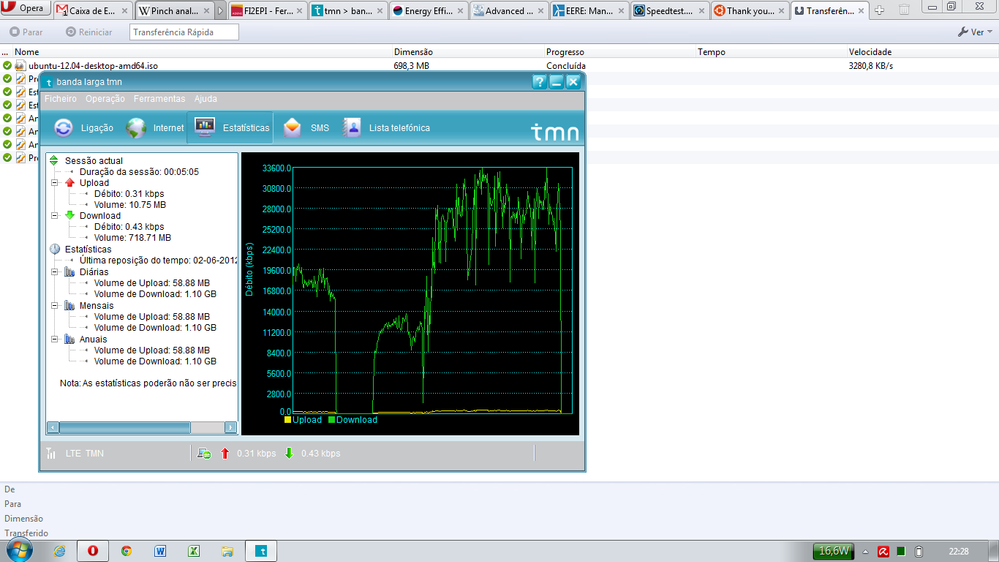
Task: Click the Transferência Rápida input field
Action: click(x=185, y=32)
